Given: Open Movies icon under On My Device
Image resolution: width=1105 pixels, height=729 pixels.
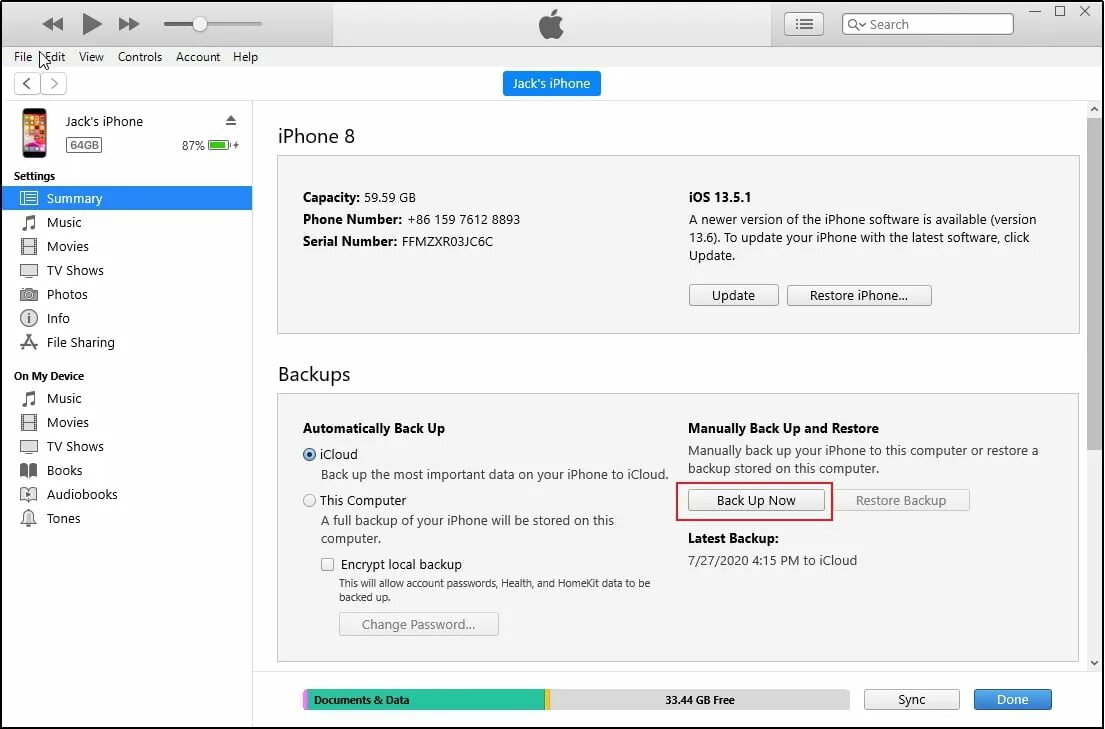Looking at the screenshot, I should 29,423.
